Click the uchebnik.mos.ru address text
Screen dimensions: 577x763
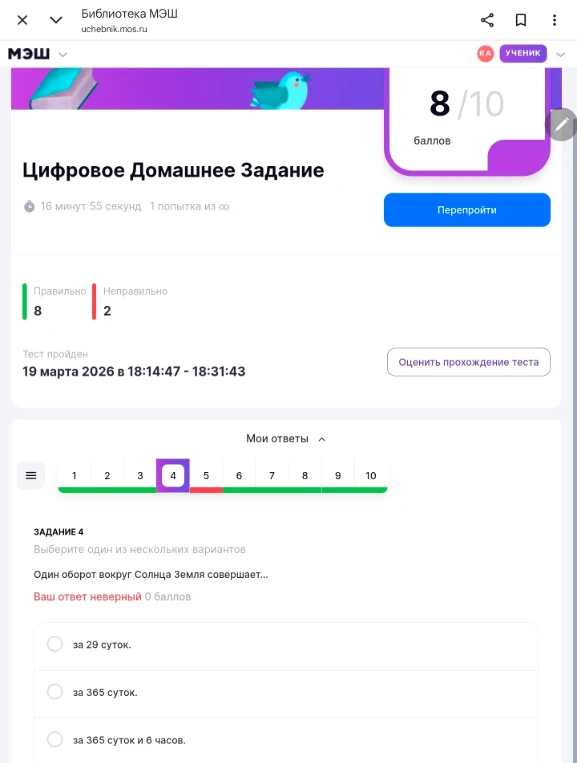pos(114,29)
